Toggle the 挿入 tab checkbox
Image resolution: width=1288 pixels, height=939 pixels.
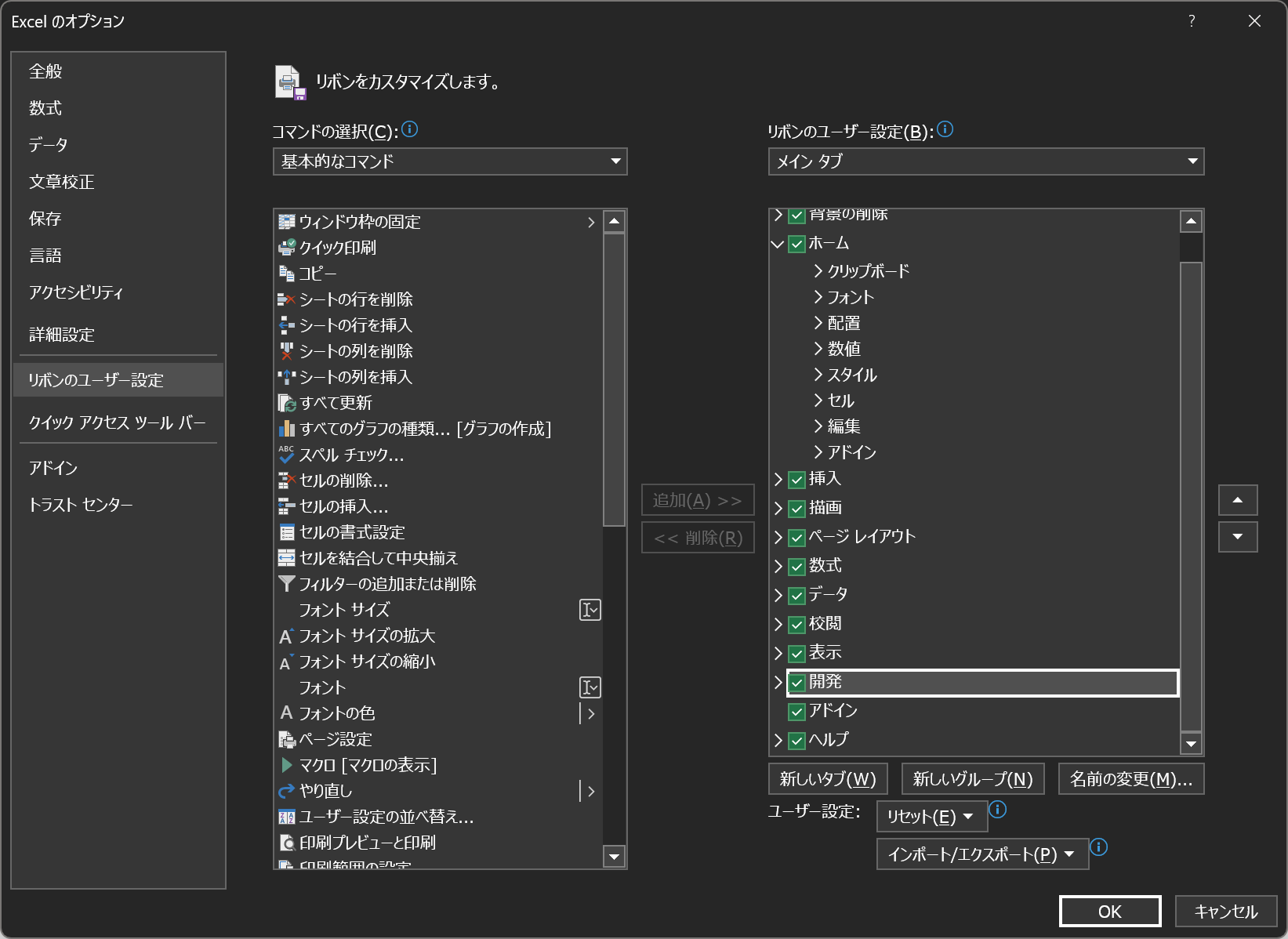coord(797,479)
